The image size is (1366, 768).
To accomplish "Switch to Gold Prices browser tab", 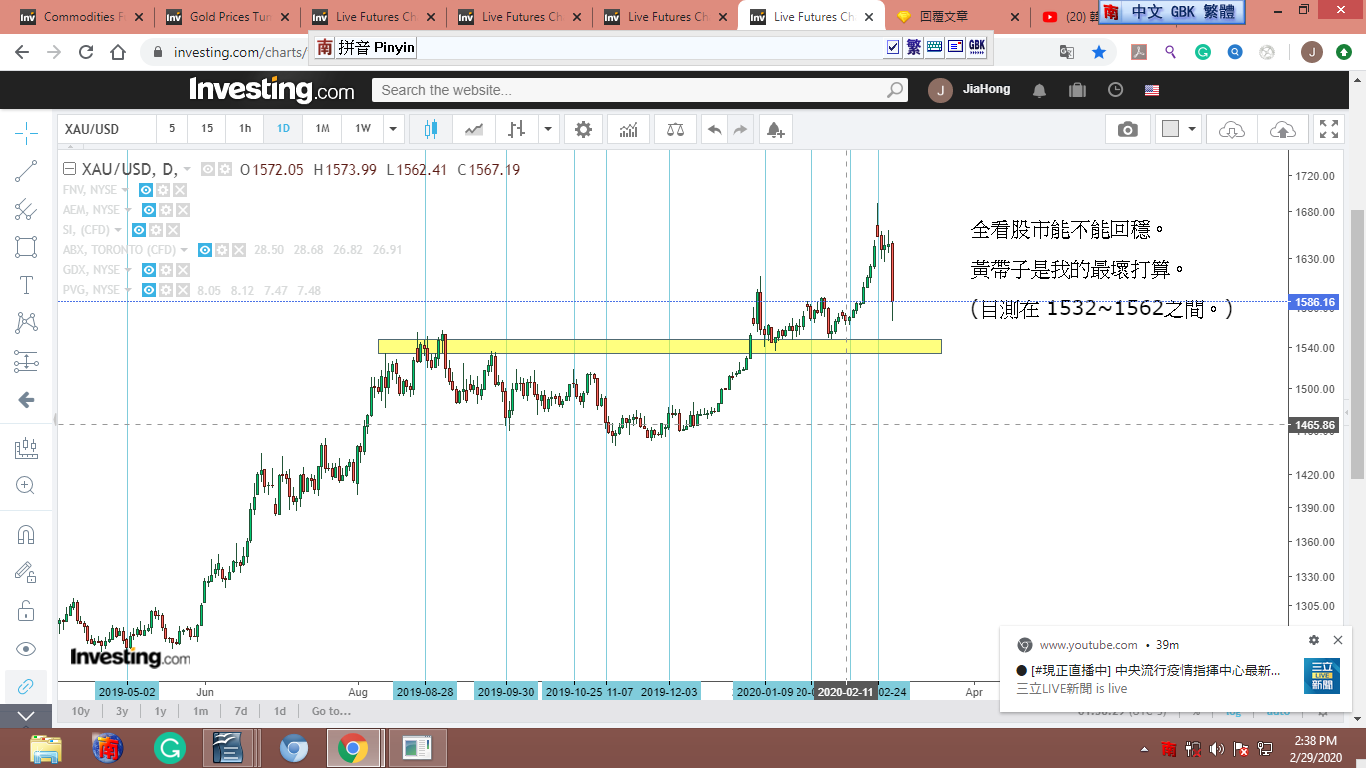I will point(230,17).
